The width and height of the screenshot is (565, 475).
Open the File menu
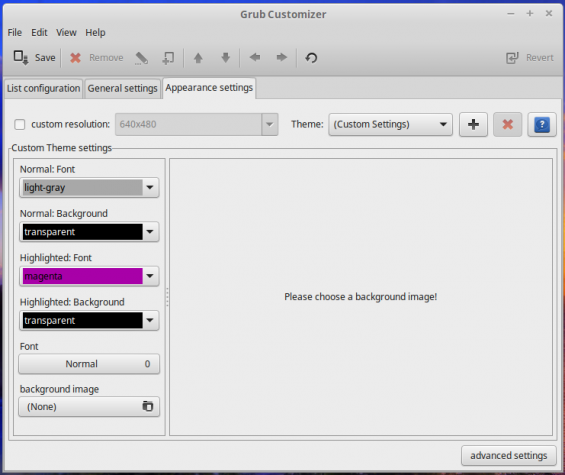pyautogui.click(x=15, y=32)
